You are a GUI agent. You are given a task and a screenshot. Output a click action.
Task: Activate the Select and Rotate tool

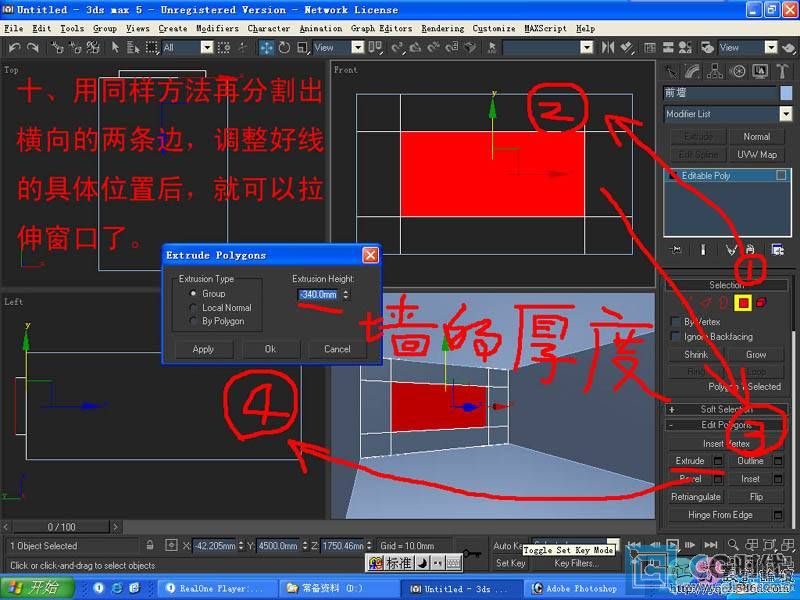tap(284, 47)
